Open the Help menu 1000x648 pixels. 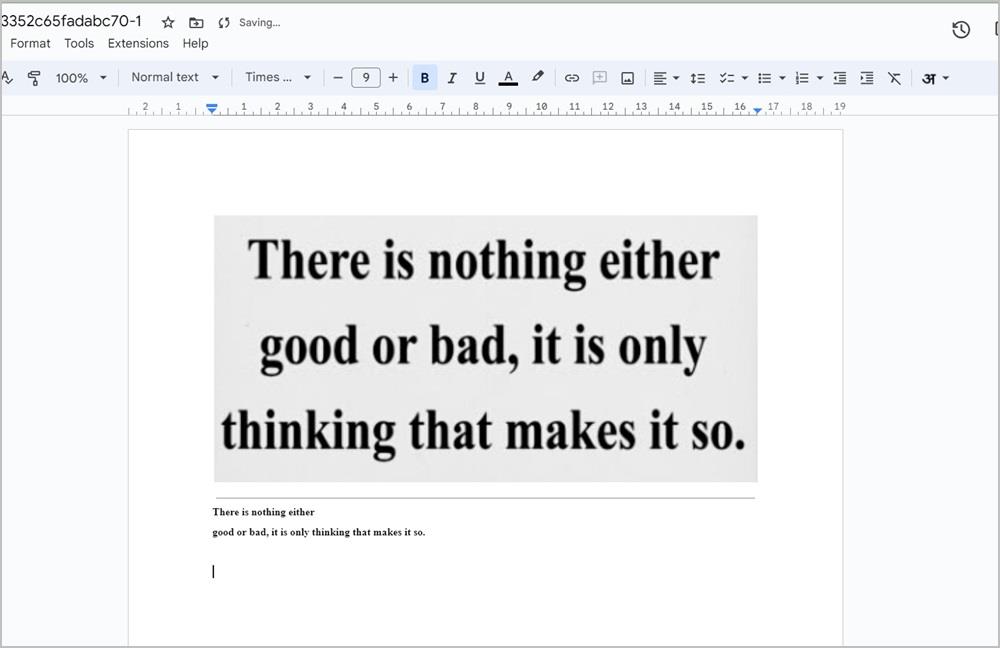pyautogui.click(x=195, y=43)
